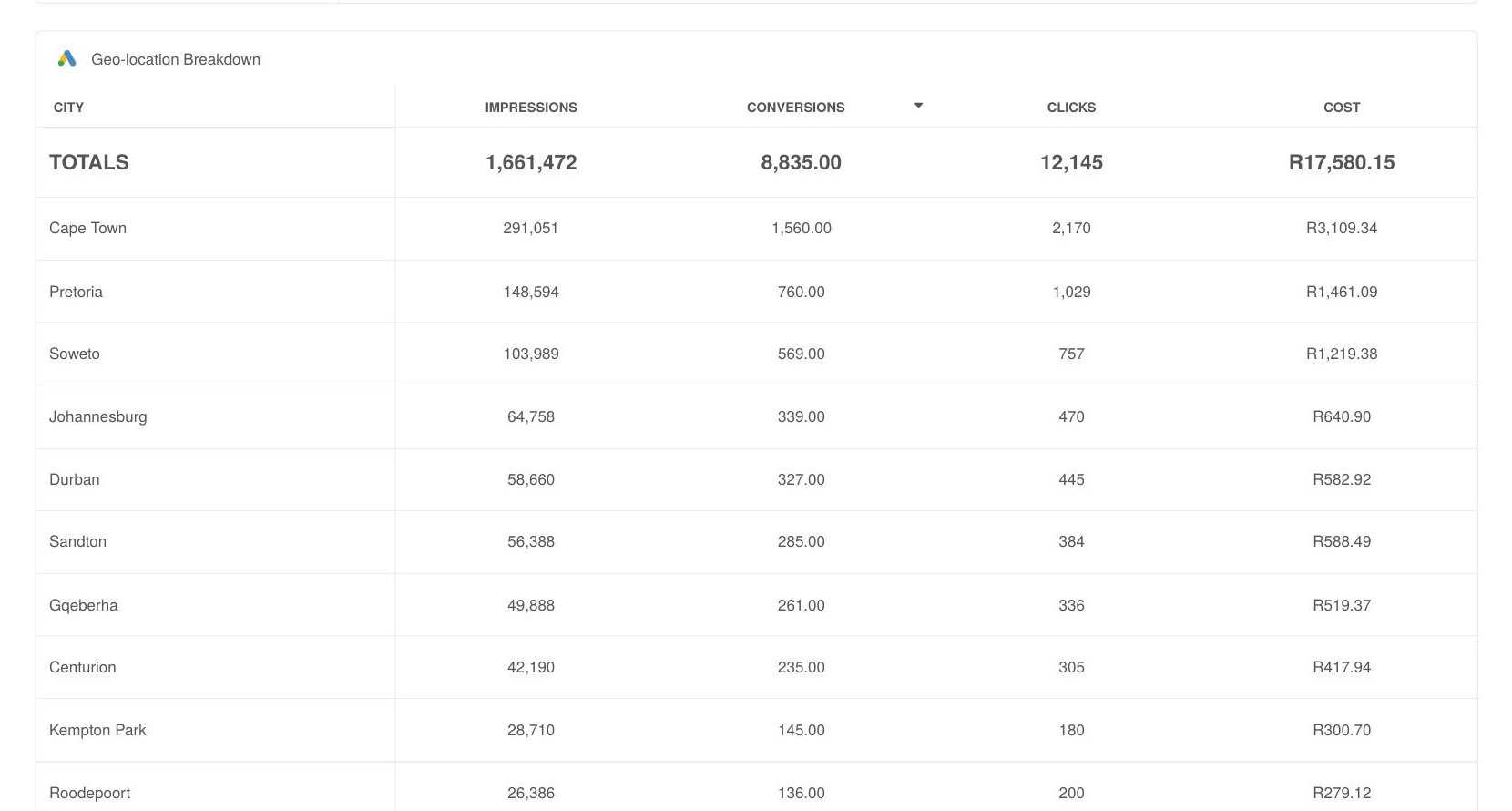Sort by the City column header
Viewport: 1512px width, 811px height.
click(x=68, y=108)
